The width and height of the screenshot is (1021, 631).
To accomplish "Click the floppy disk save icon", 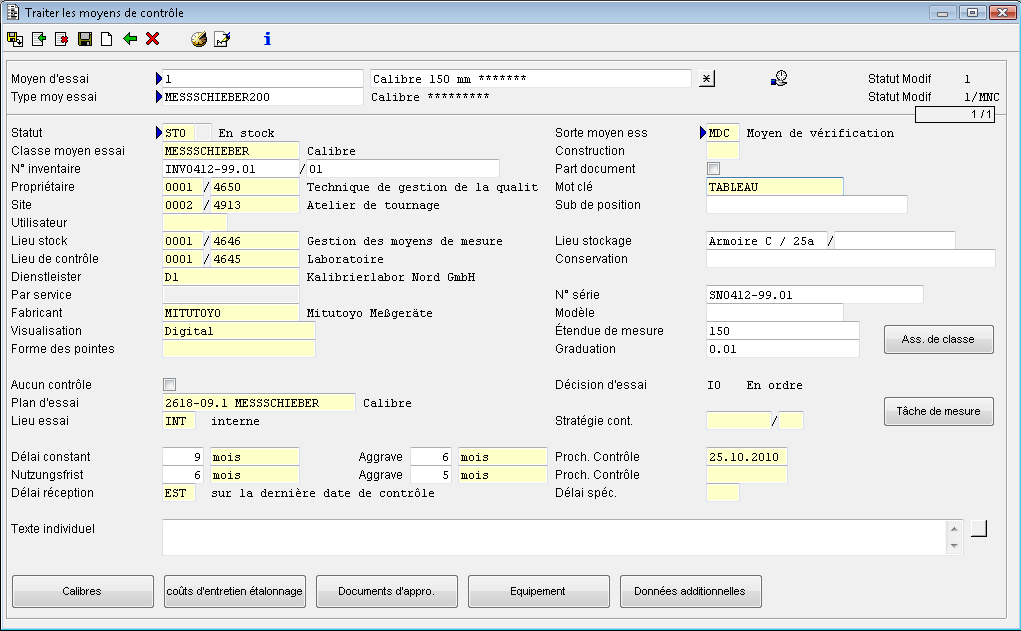I will (85, 39).
